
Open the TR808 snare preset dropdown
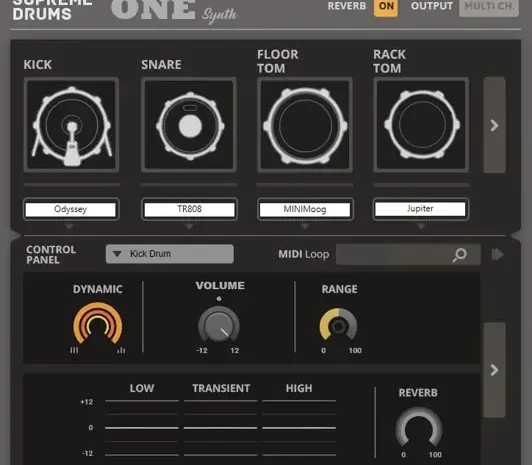tap(189, 209)
